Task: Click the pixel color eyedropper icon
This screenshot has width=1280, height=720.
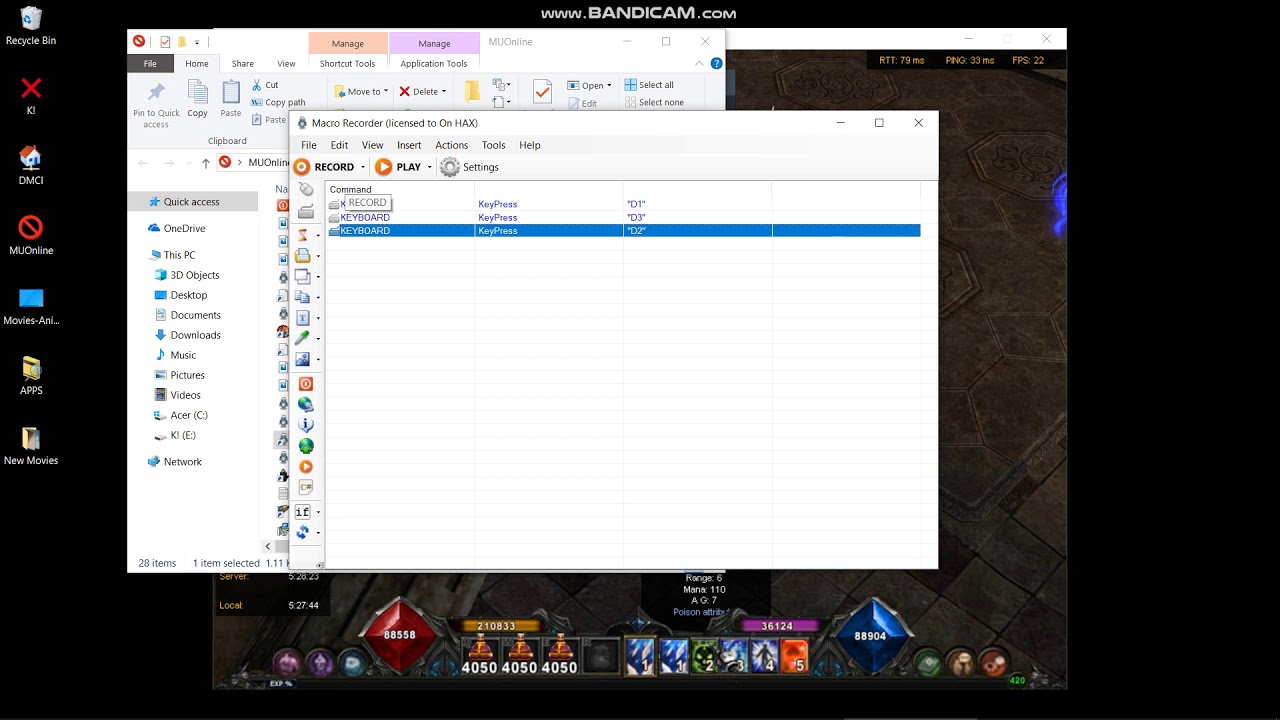Action: (303, 338)
